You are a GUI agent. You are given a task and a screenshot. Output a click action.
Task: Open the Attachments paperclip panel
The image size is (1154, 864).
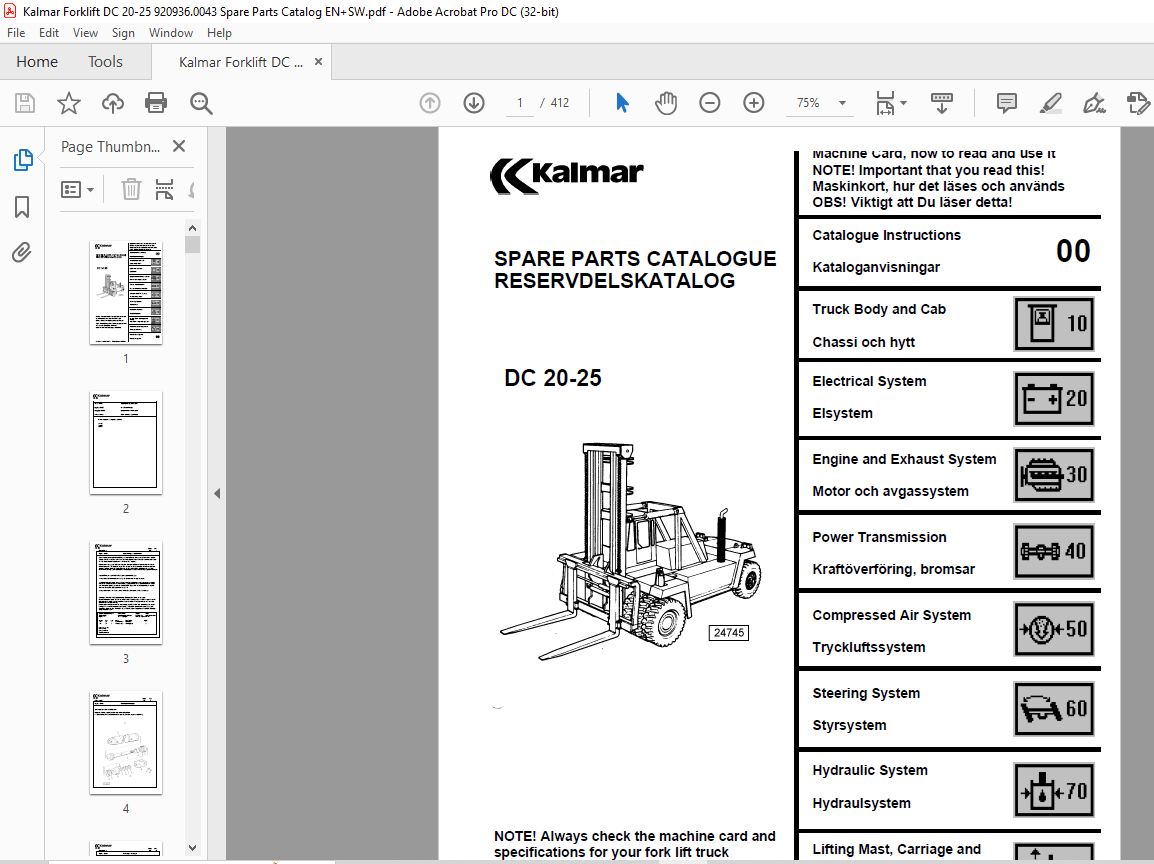(x=22, y=252)
